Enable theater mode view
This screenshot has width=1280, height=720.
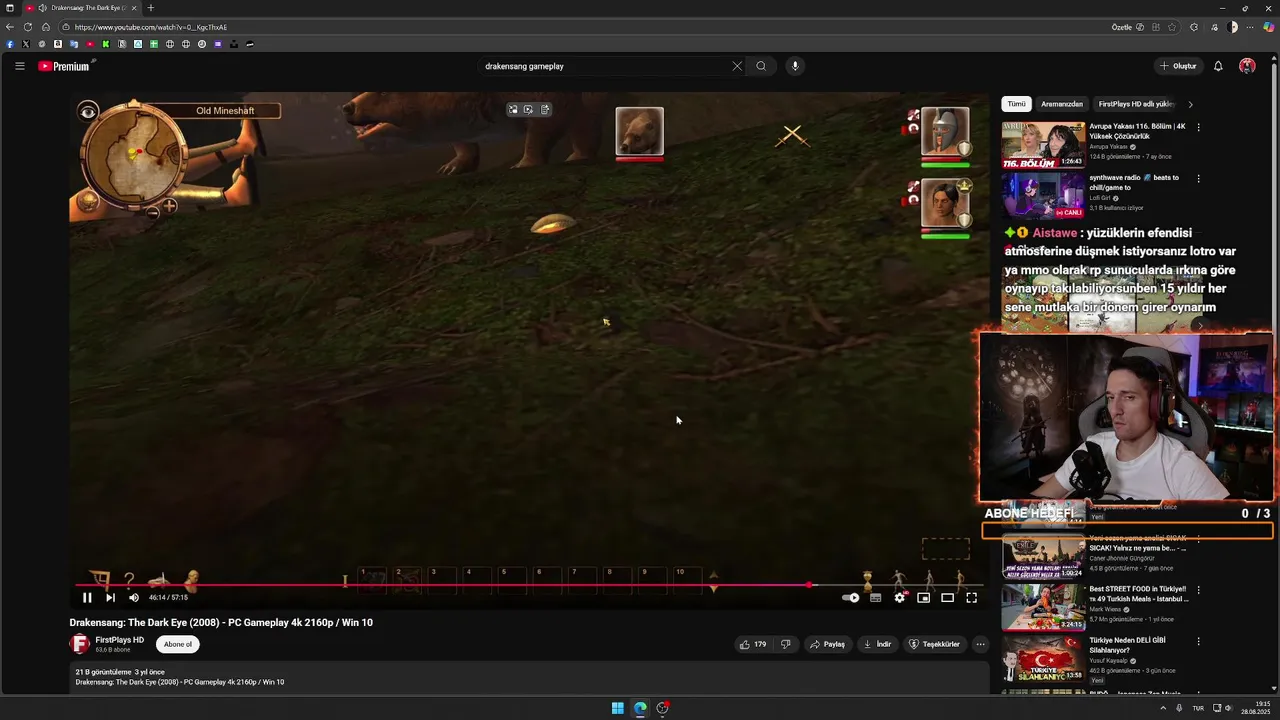pos(948,598)
